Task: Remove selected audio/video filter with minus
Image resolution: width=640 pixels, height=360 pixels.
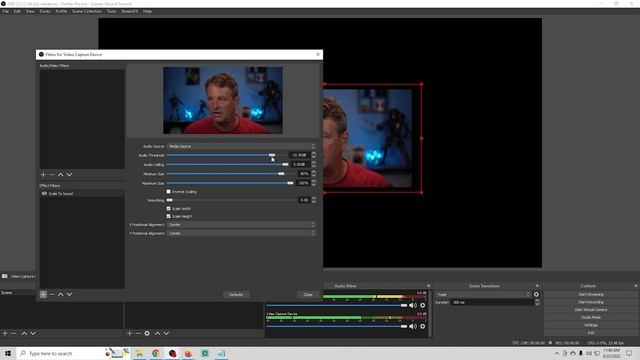Action: click(52, 175)
